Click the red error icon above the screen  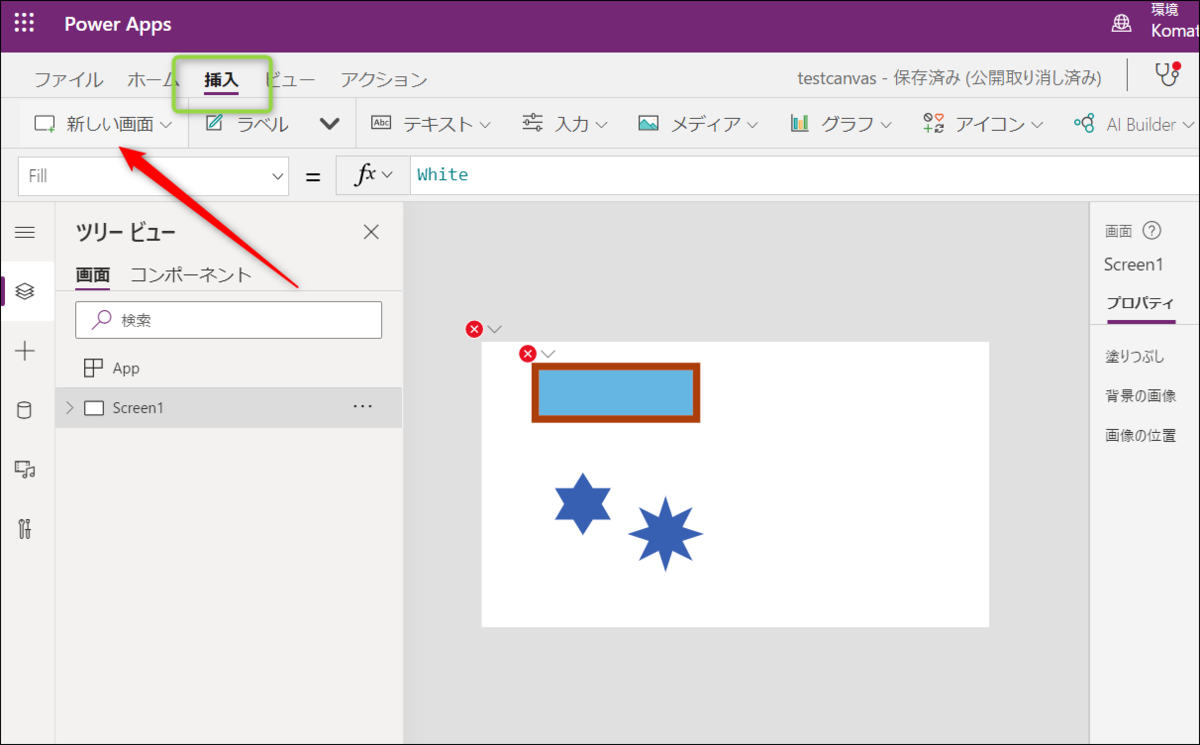(475, 329)
